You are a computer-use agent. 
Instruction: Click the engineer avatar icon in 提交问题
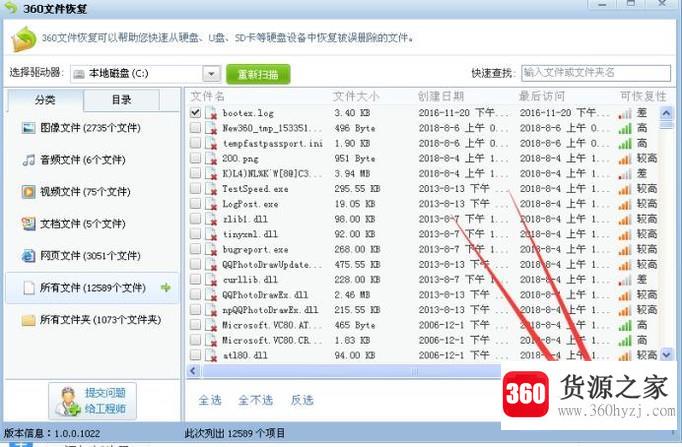pyautogui.click(x=68, y=401)
